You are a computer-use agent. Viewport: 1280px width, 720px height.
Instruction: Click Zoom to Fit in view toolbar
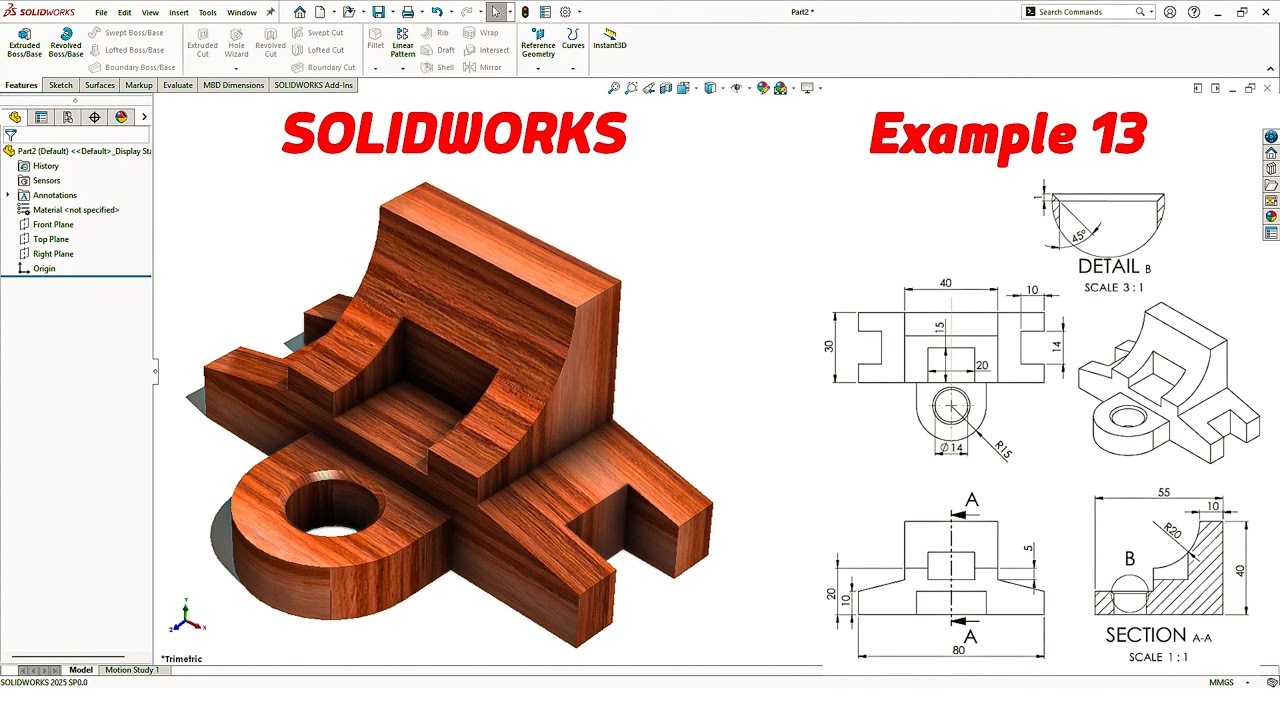pyautogui.click(x=614, y=88)
